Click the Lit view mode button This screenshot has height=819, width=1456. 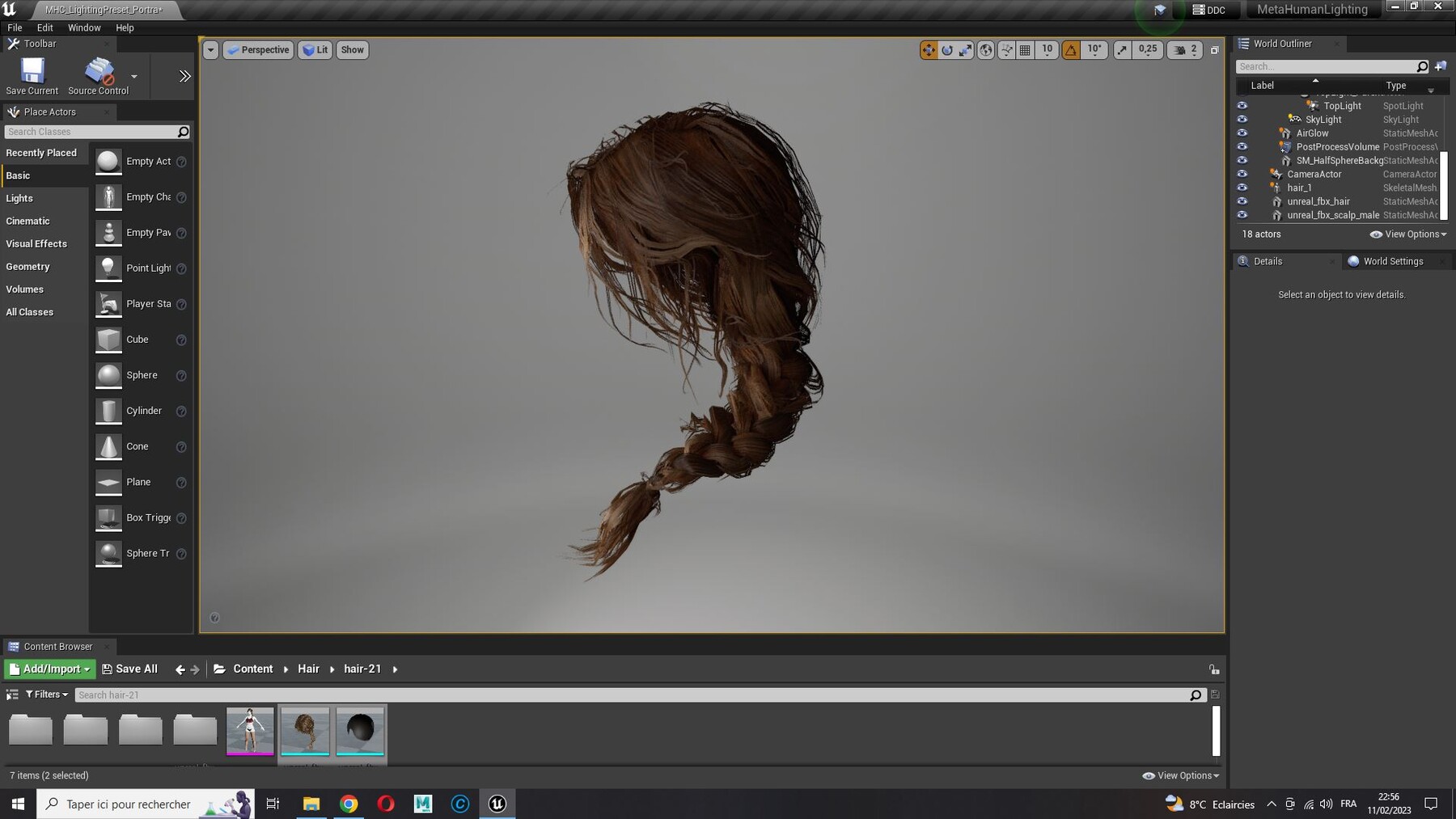point(315,50)
